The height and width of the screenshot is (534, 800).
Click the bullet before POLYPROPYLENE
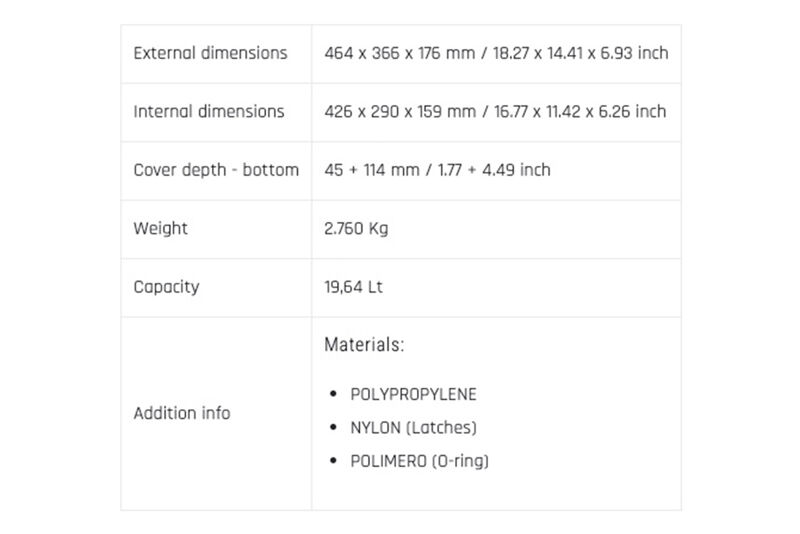tap(333, 394)
